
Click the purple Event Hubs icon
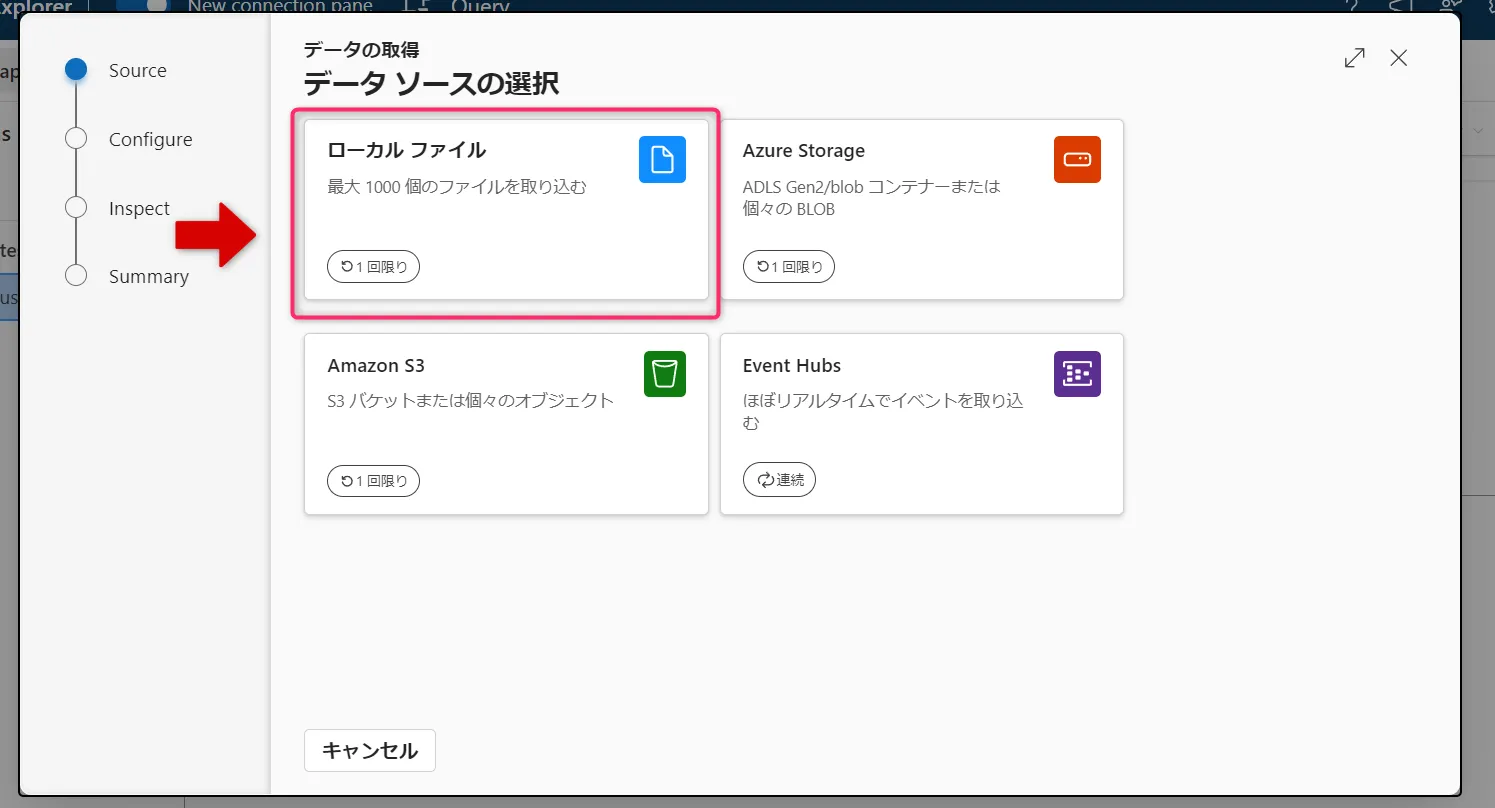1077,374
